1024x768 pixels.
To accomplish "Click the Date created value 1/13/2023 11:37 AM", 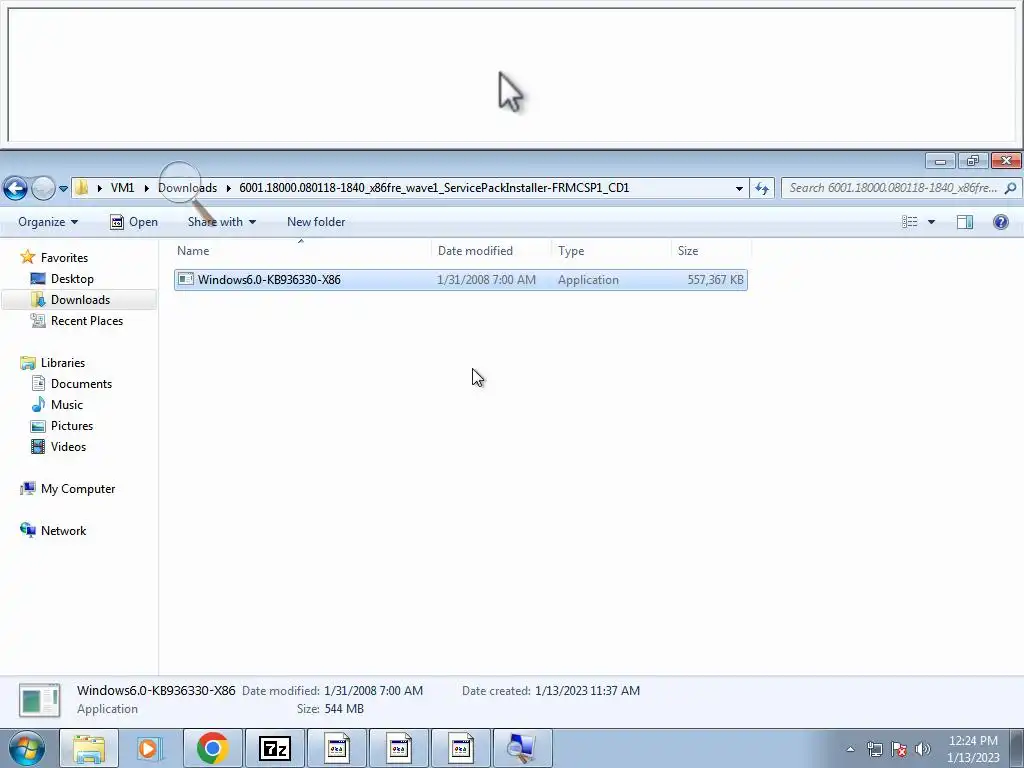I will (587, 691).
